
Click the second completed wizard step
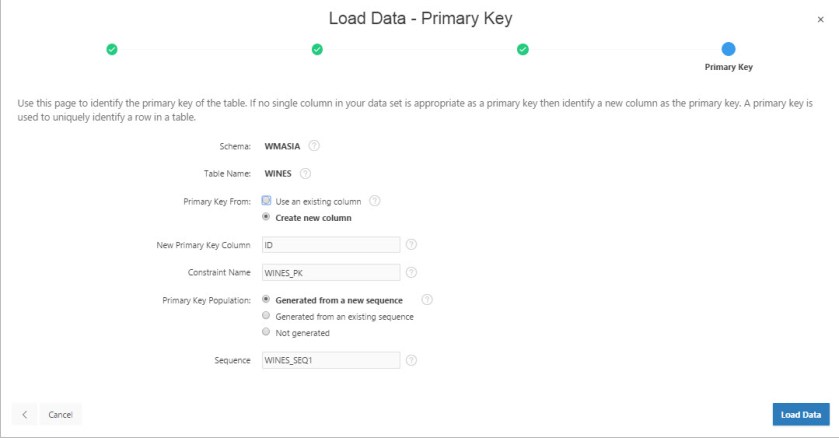[x=317, y=48]
